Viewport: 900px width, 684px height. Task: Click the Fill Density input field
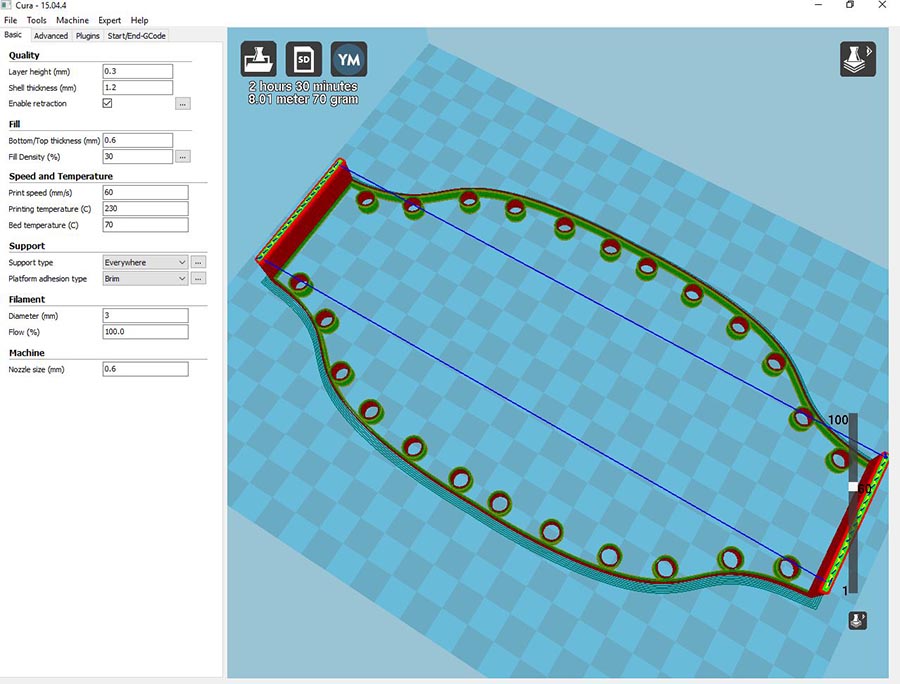(x=138, y=156)
